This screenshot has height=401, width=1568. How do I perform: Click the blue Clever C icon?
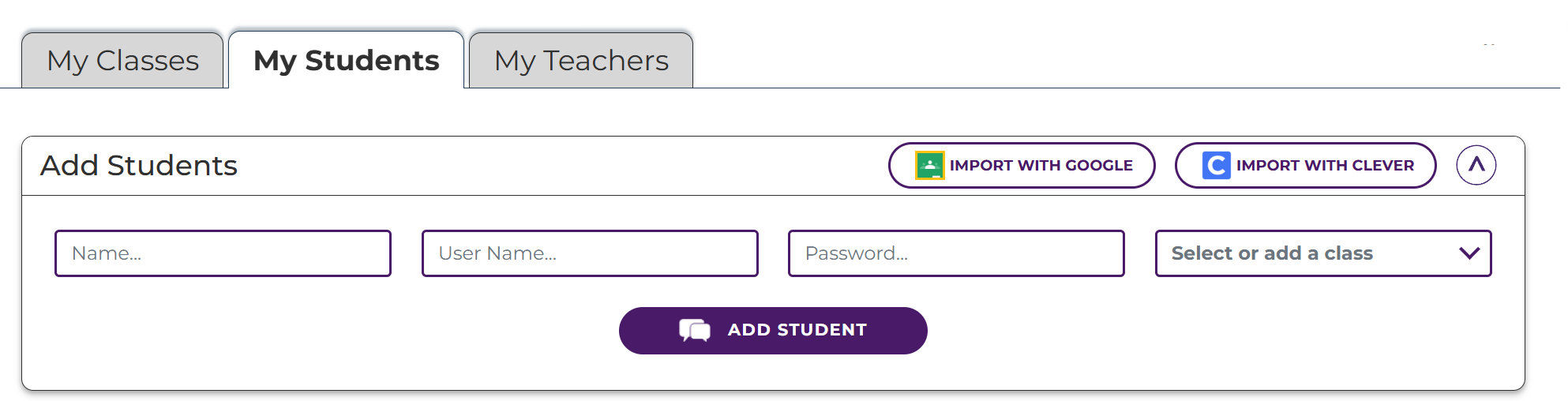[1216, 166]
